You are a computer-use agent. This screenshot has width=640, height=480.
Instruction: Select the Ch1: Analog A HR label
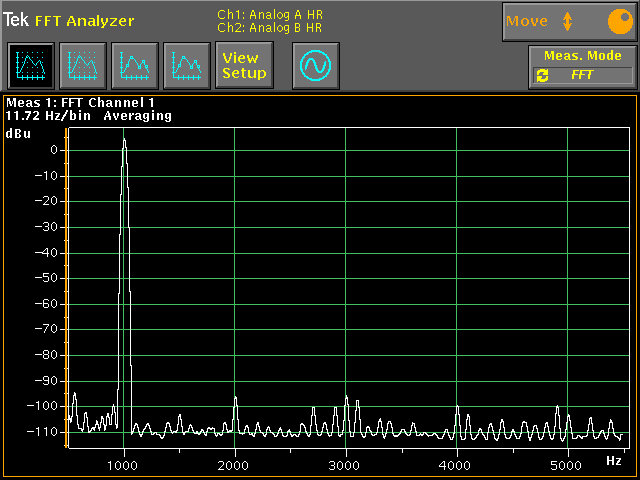point(269,14)
